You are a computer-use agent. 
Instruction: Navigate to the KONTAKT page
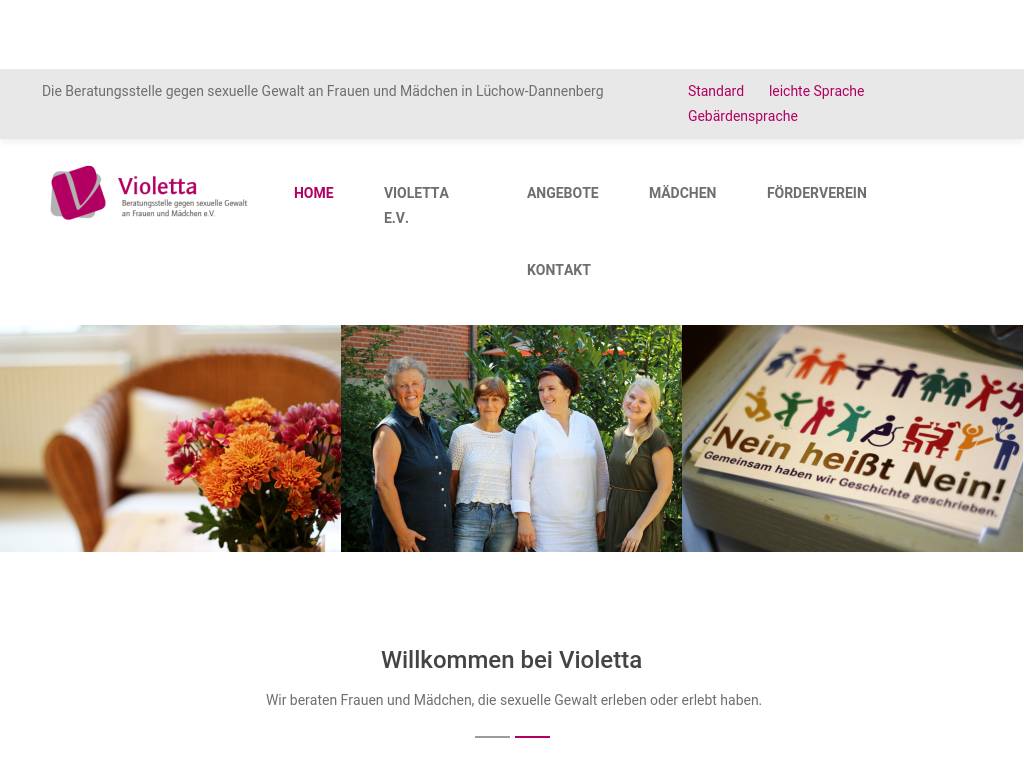pos(558,270)
